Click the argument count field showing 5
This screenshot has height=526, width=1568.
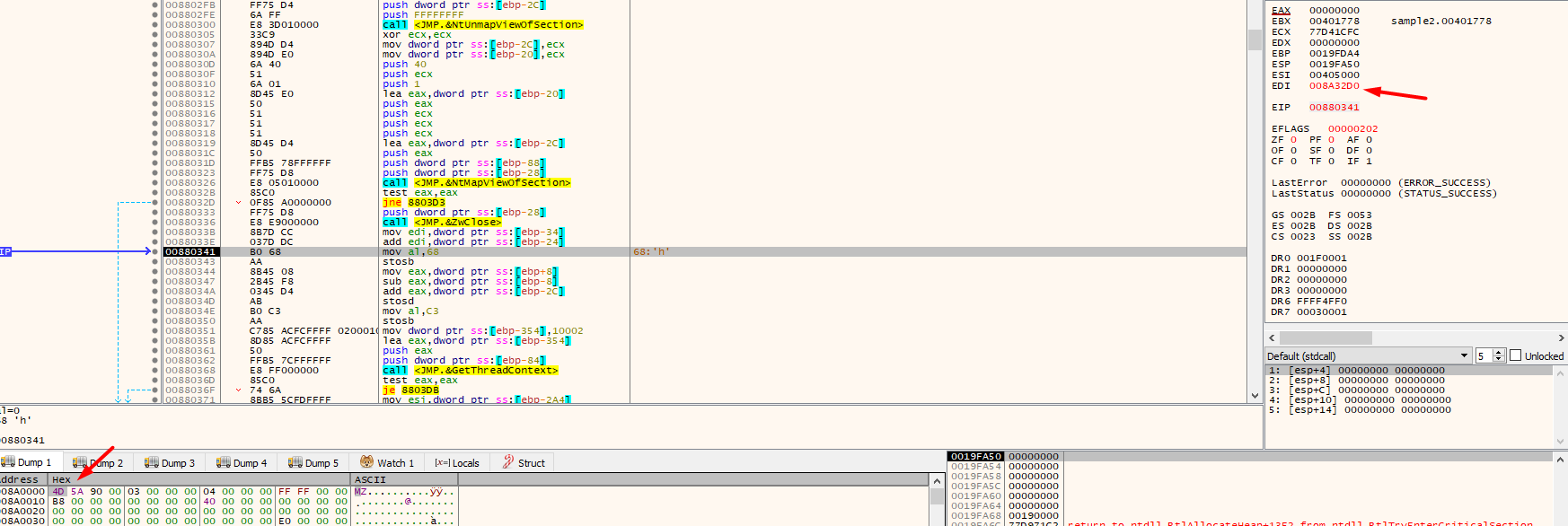[1484, 355]
